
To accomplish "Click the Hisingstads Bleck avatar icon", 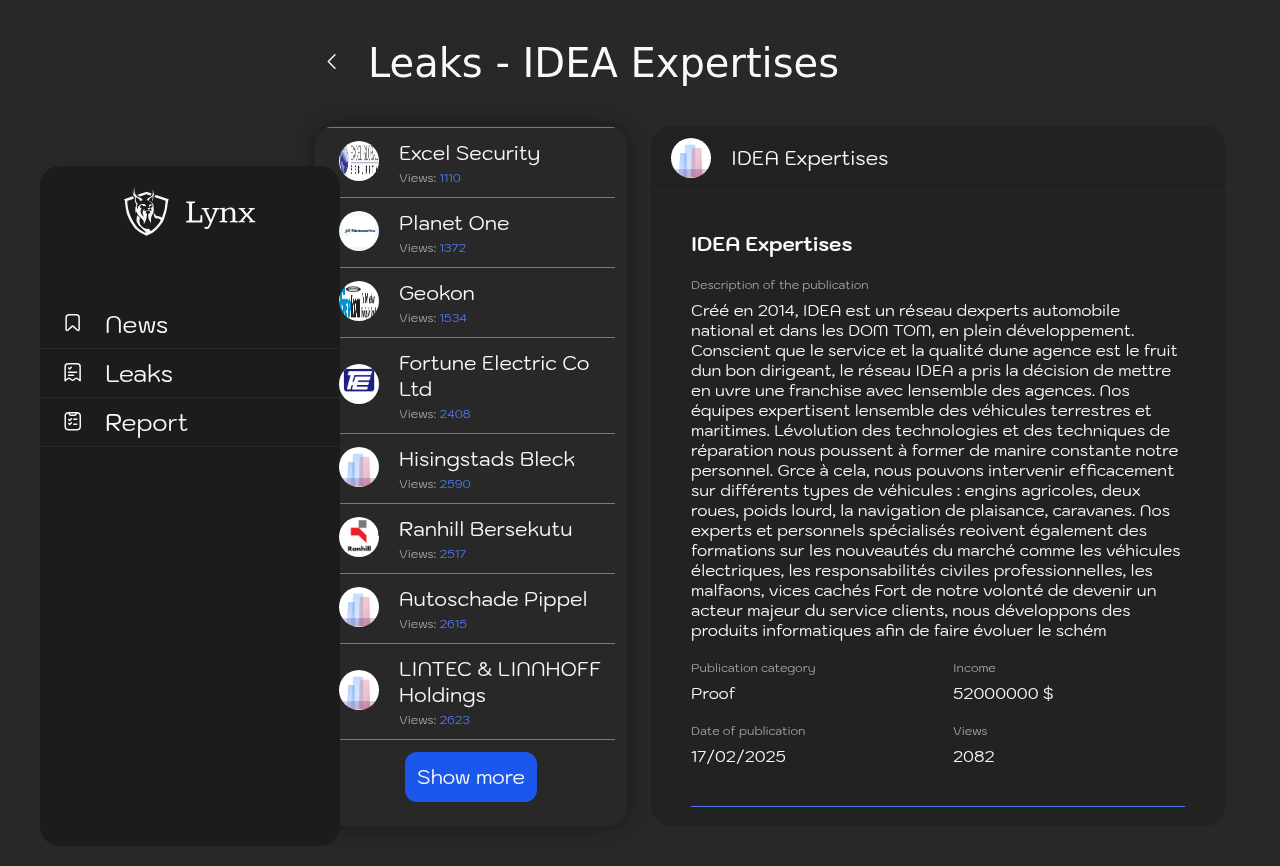I will 359,467.
